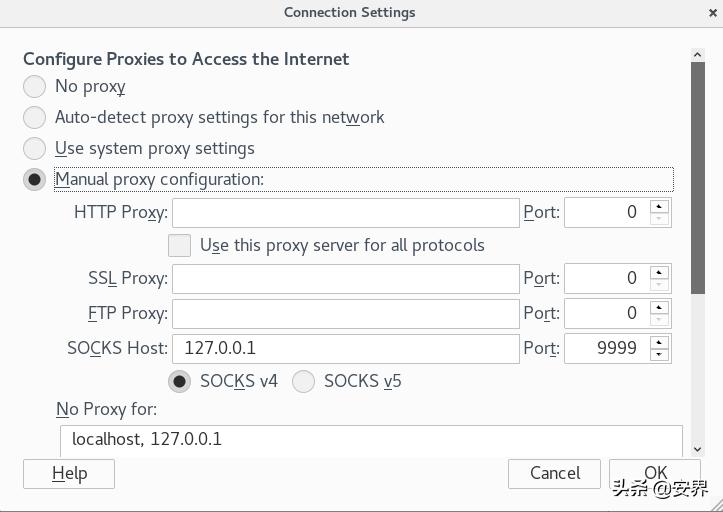The width and height of the screenshot is (723, 512).
Task: Click the No Proxy for text box
Action: pyautogui.click(x=370, y=440)
